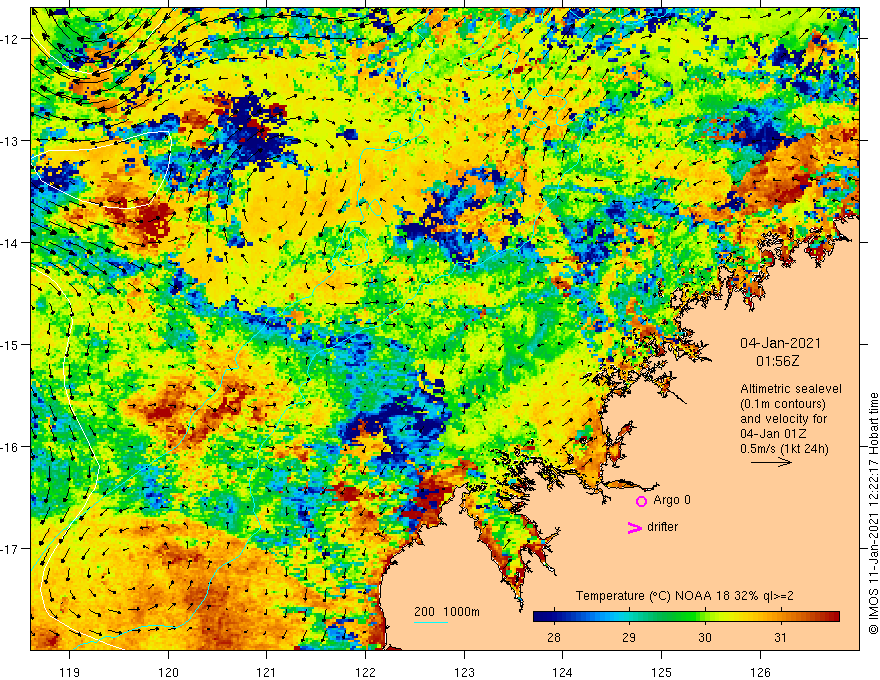The height and width of the screenshot is (680, 880).
Task: Click the latitude axis label -12
Action: click(x=10, y=39)
